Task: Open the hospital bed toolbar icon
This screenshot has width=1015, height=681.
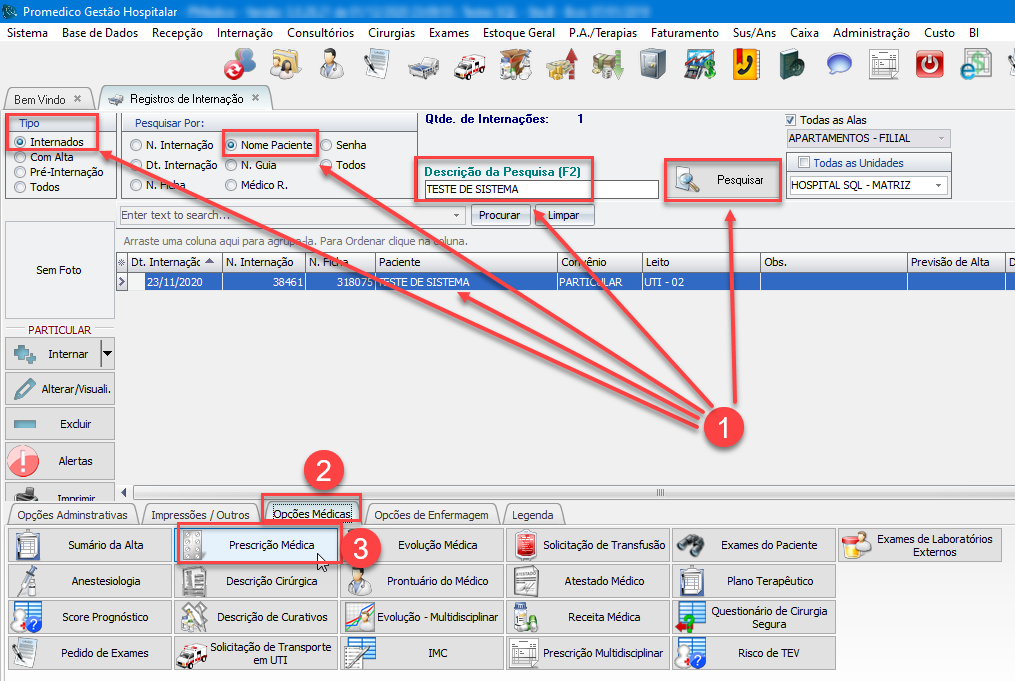Action: point(424,65)
